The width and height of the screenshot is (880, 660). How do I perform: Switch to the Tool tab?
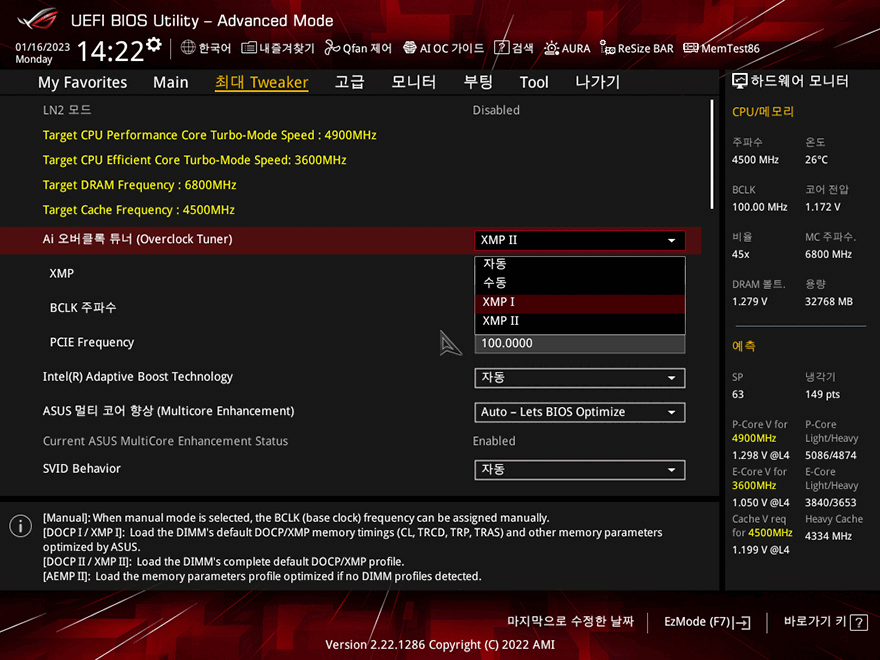pyautogui.click(x=534, y=82)
